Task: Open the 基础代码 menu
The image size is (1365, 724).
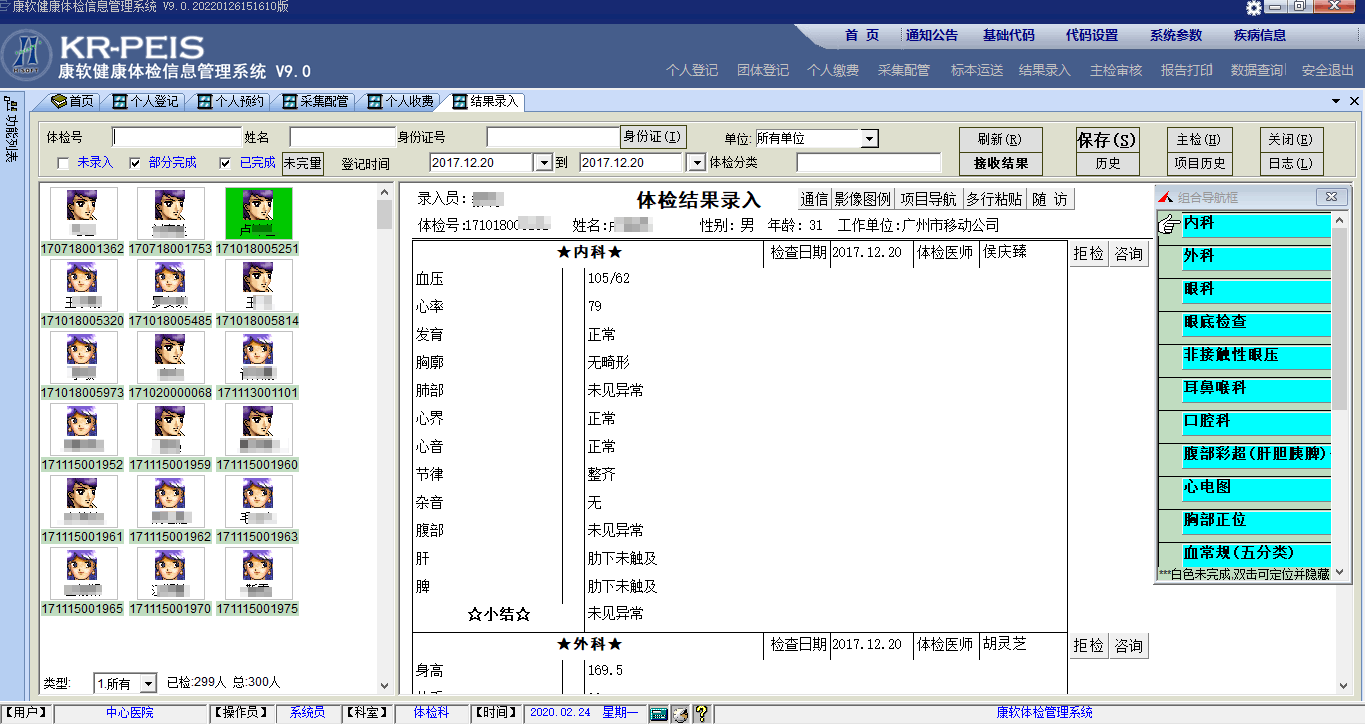Action: 1008,35
